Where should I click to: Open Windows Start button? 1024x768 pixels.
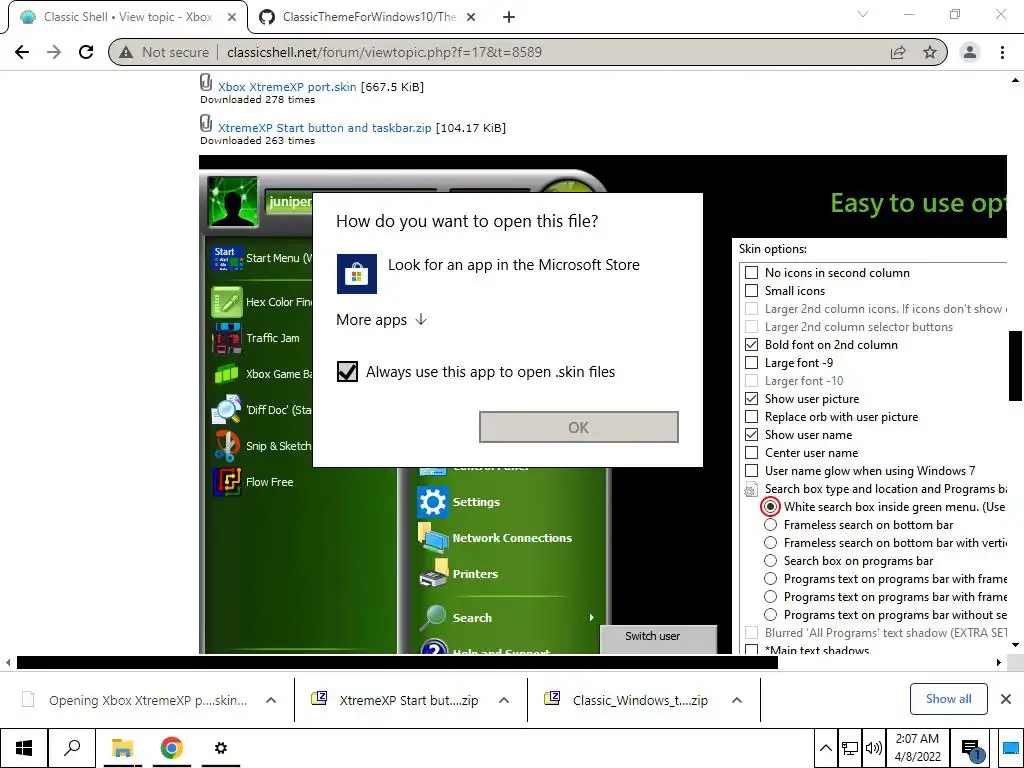pos(24,748)
